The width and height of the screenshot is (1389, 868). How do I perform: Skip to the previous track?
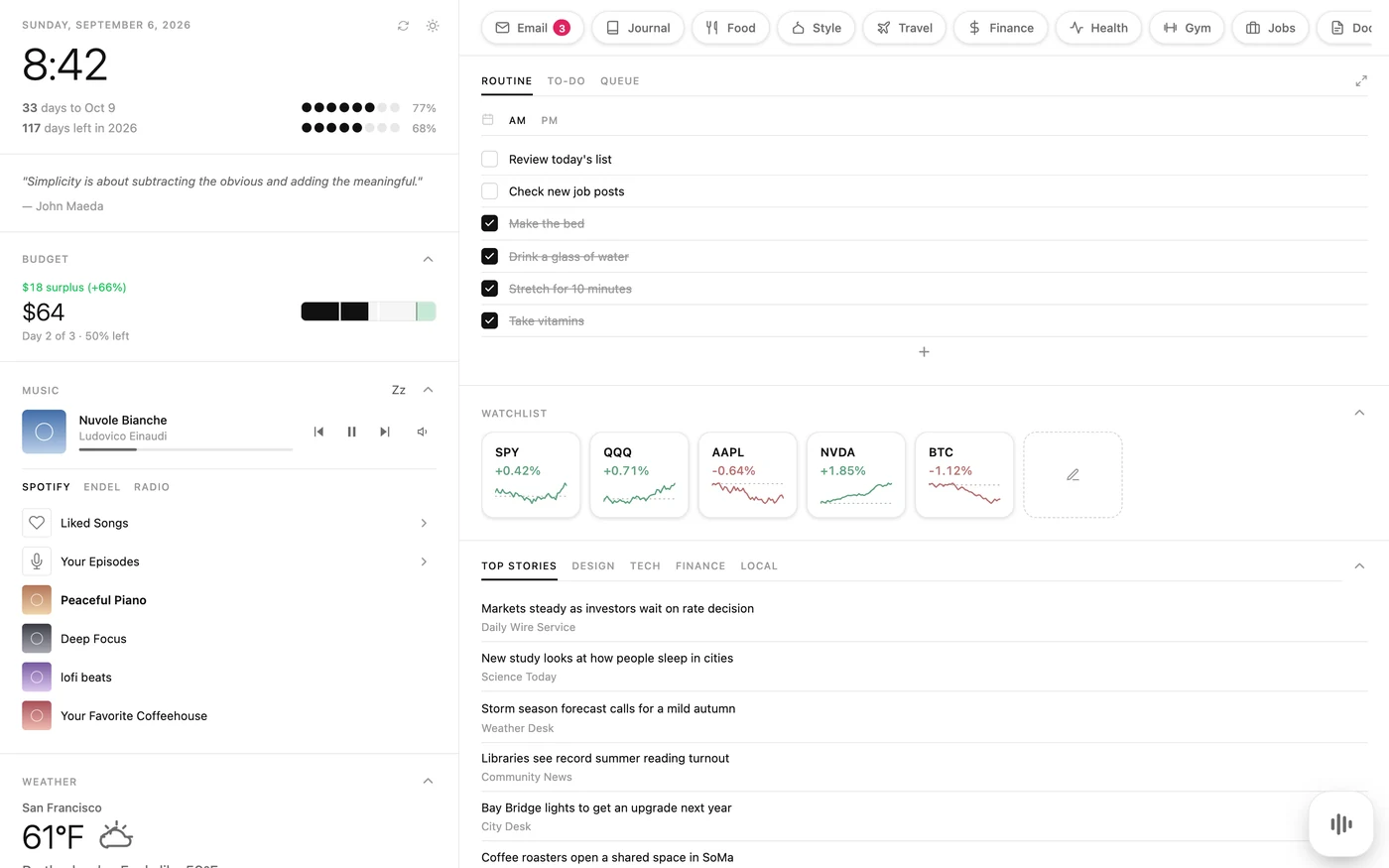(x=318, y=432)
